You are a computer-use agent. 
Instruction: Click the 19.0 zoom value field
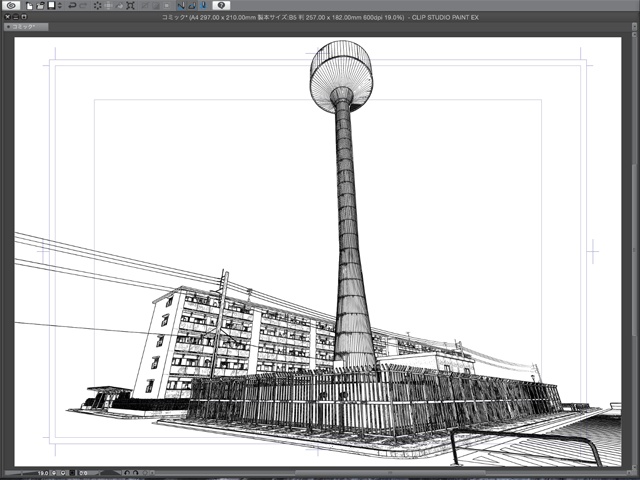(x=43, y=473)
